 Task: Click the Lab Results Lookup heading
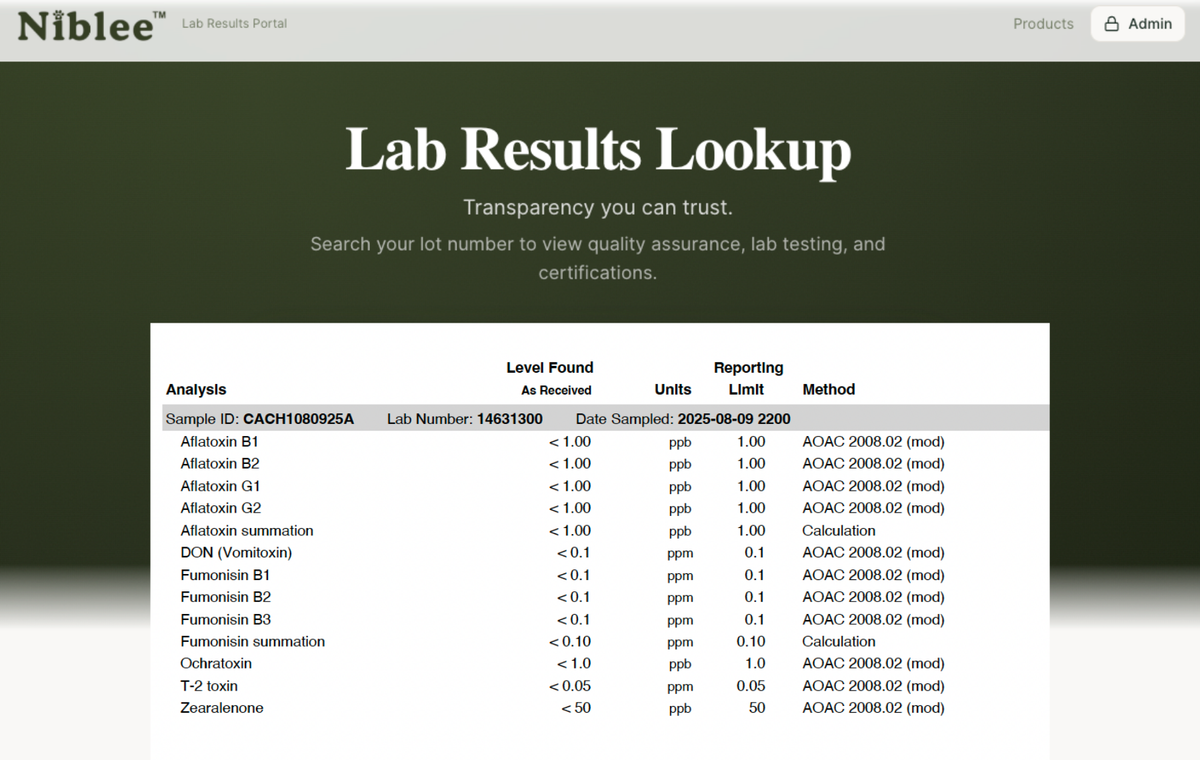point(598,150)
